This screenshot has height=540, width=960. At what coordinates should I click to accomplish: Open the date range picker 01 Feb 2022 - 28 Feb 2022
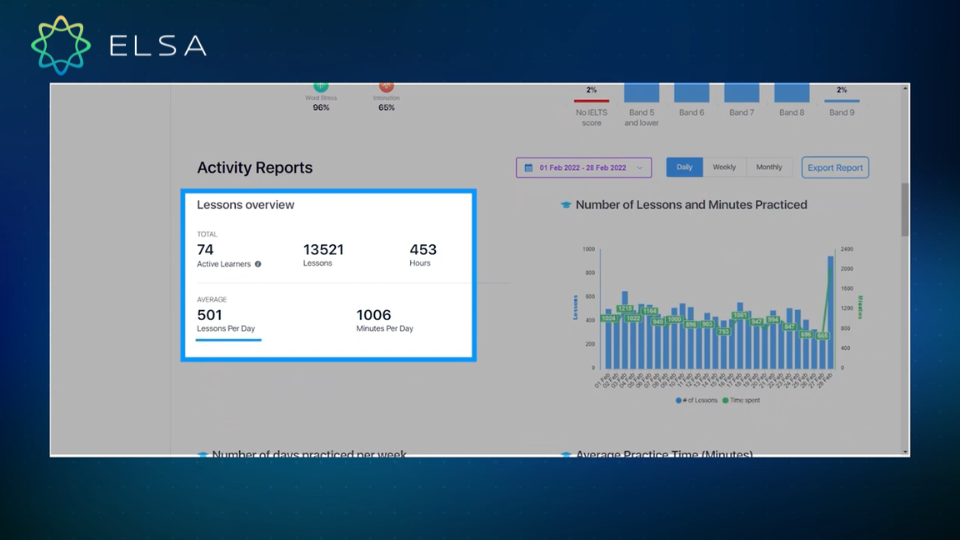pyautogui.click(x=583, y=168)
